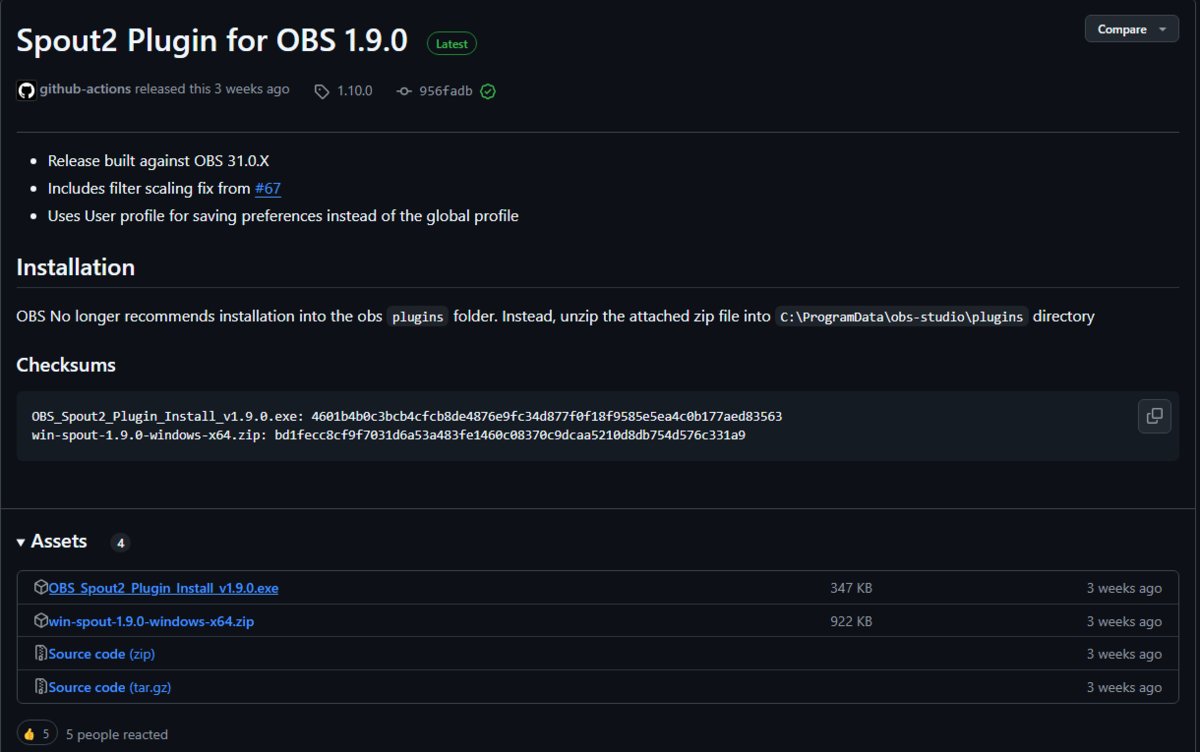This screenshot has height=752, width=1200.
Task: Click the 922 KB size text
Action: click(x=851, y=621)
